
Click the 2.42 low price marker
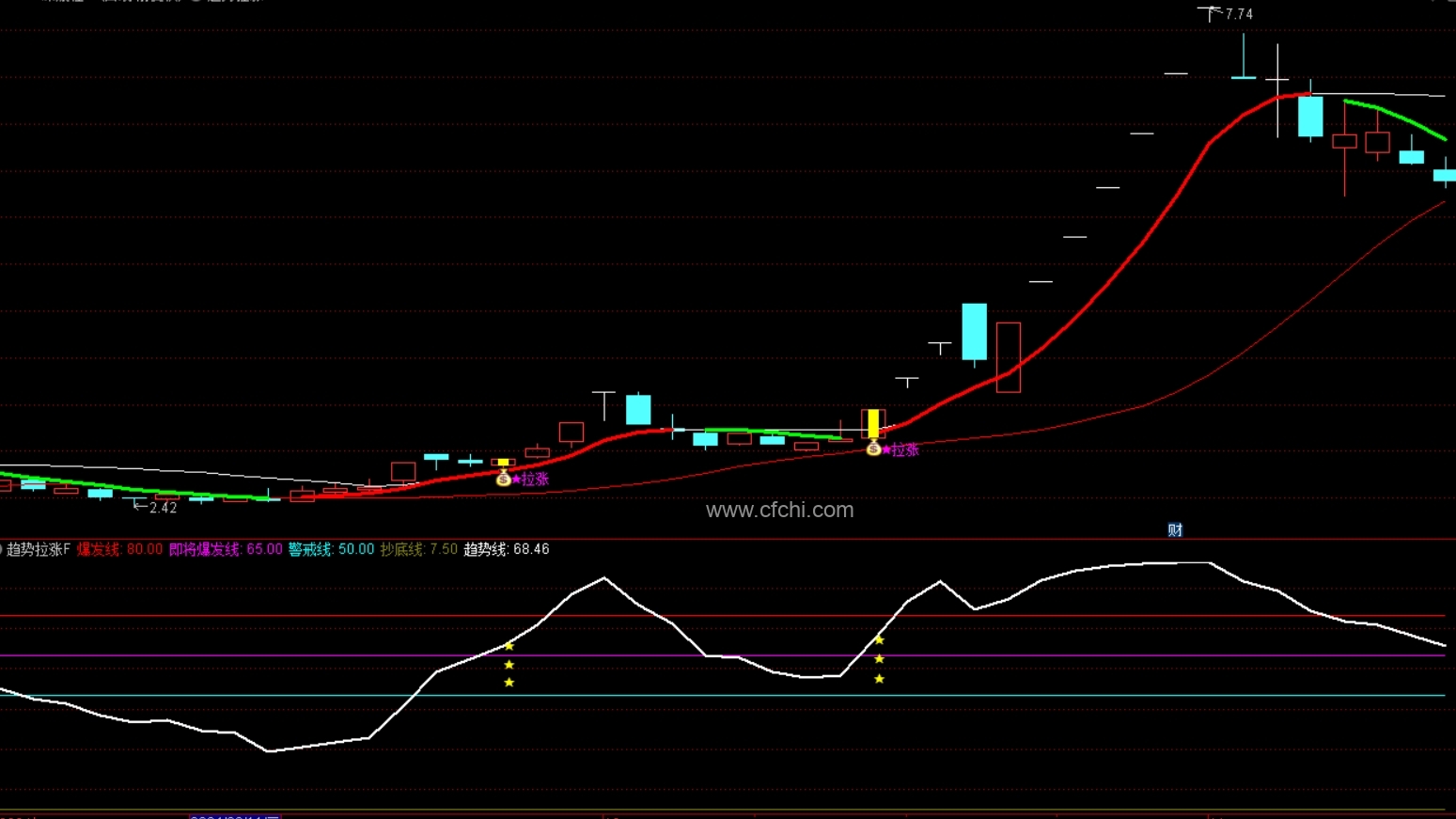[x=163, y=508]
